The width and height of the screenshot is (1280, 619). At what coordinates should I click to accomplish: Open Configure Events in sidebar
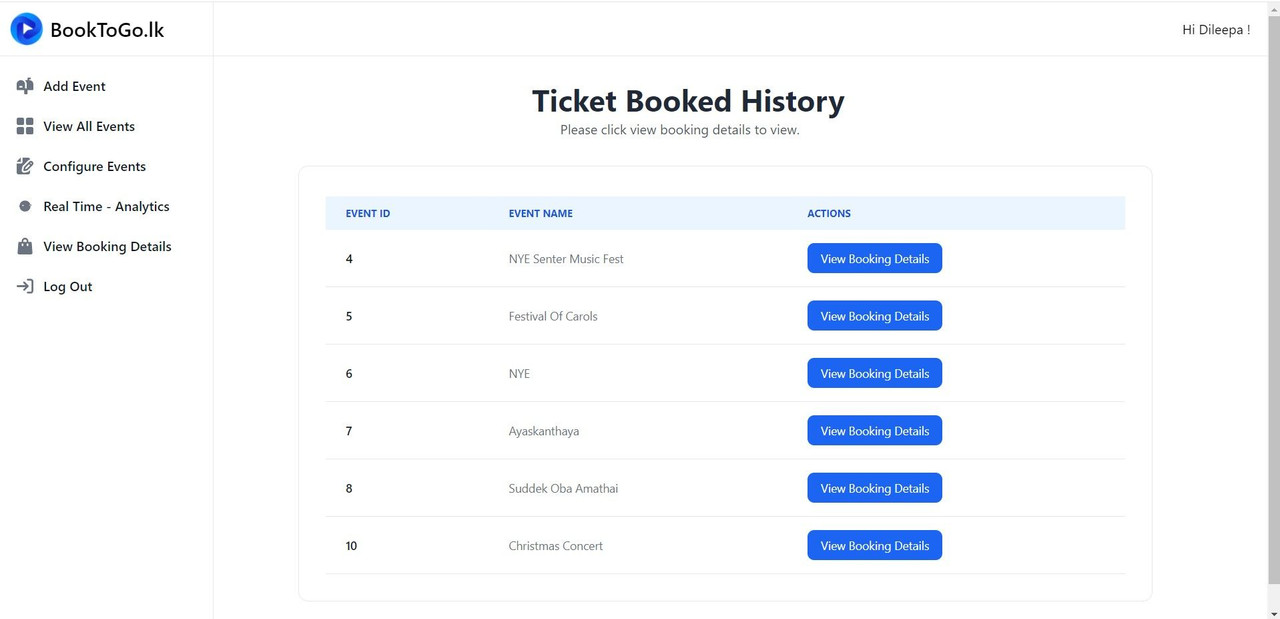pyautogui.click(x=94, y=166)
